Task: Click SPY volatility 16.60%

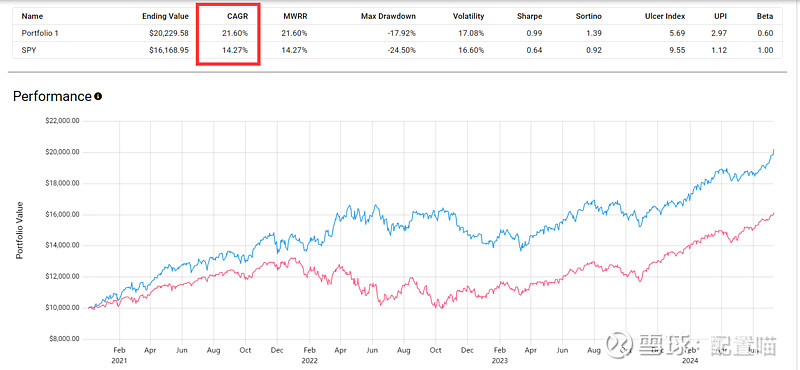Action: [x=471, y=50]
